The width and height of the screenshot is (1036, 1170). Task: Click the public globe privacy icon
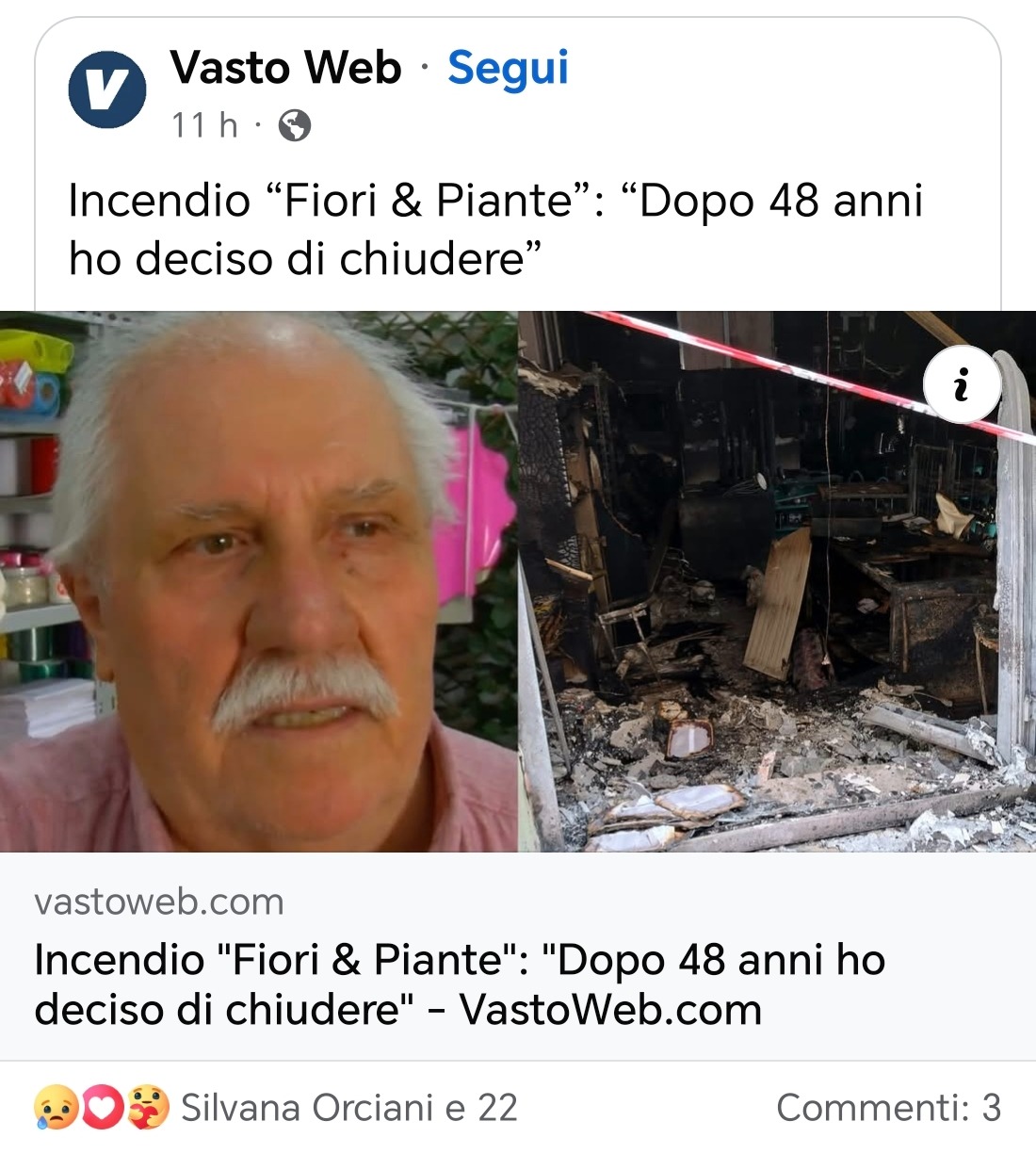tap(295, 125)
